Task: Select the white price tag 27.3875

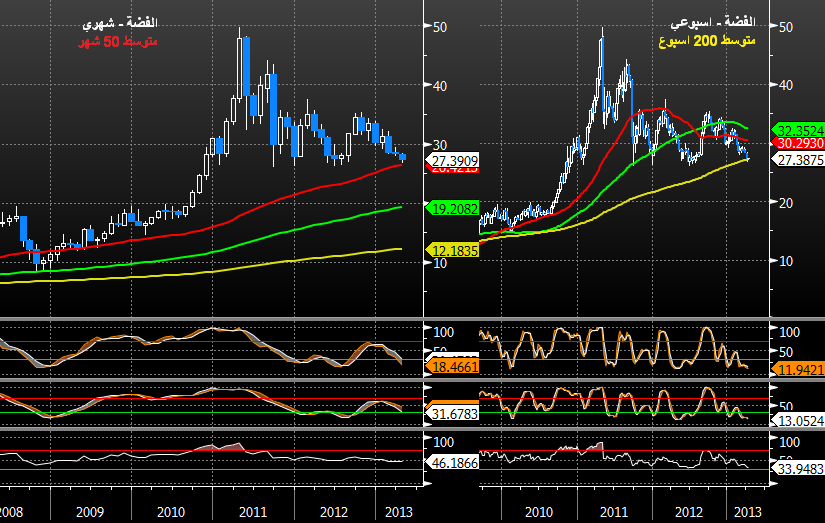Action: click(798, 159)
